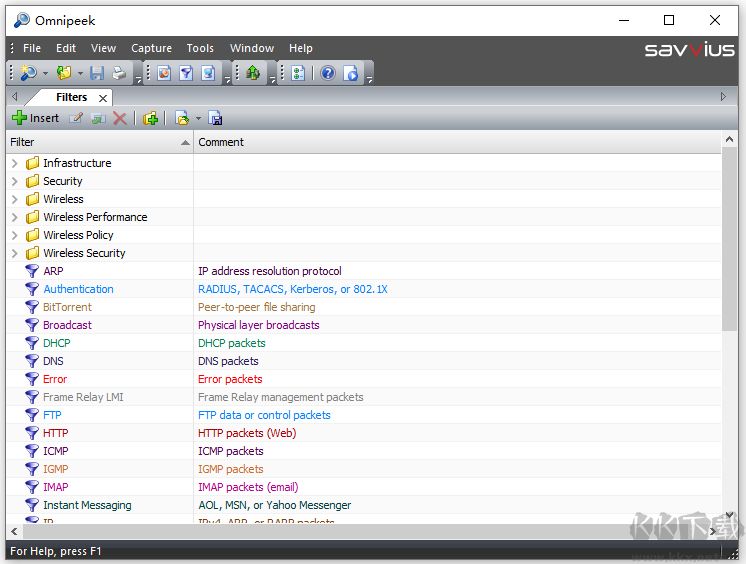Click the left tab scroll arrow

[15, 97]
